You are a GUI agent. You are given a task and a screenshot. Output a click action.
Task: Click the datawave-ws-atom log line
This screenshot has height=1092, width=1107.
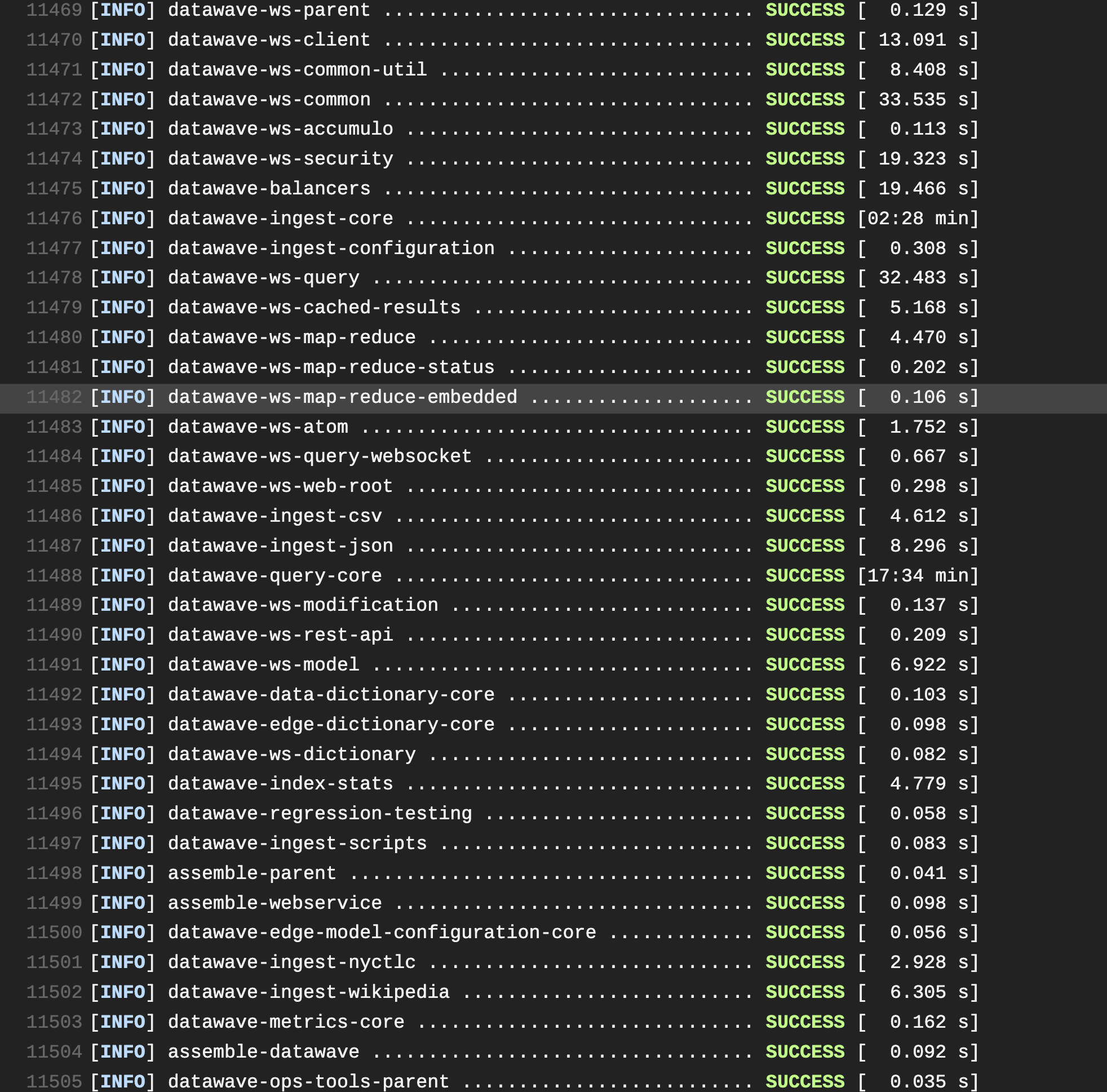[257, 426]
